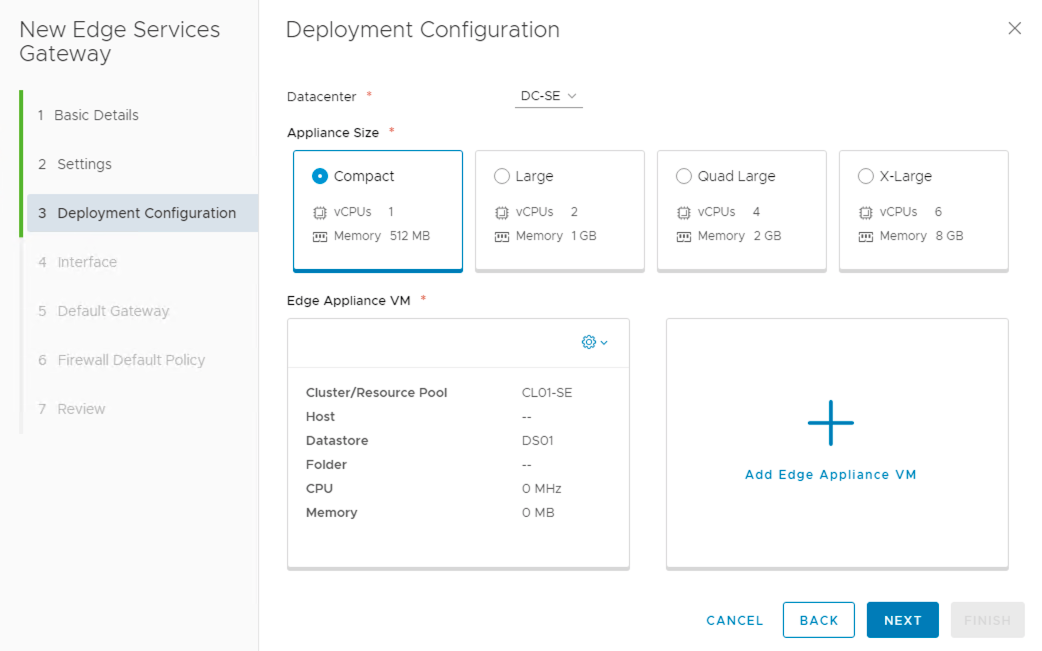Select the Compact appliance size radio button
Viewport: 1042px width, 651px height.
[320, 176]
